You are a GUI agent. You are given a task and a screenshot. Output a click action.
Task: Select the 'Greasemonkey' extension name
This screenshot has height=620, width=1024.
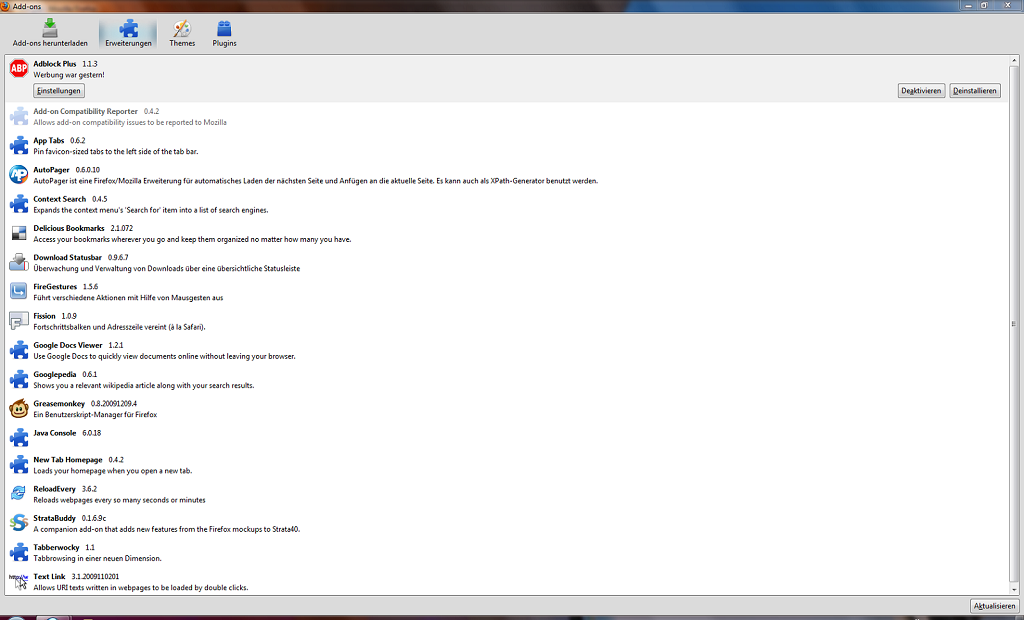coord(59,404)
